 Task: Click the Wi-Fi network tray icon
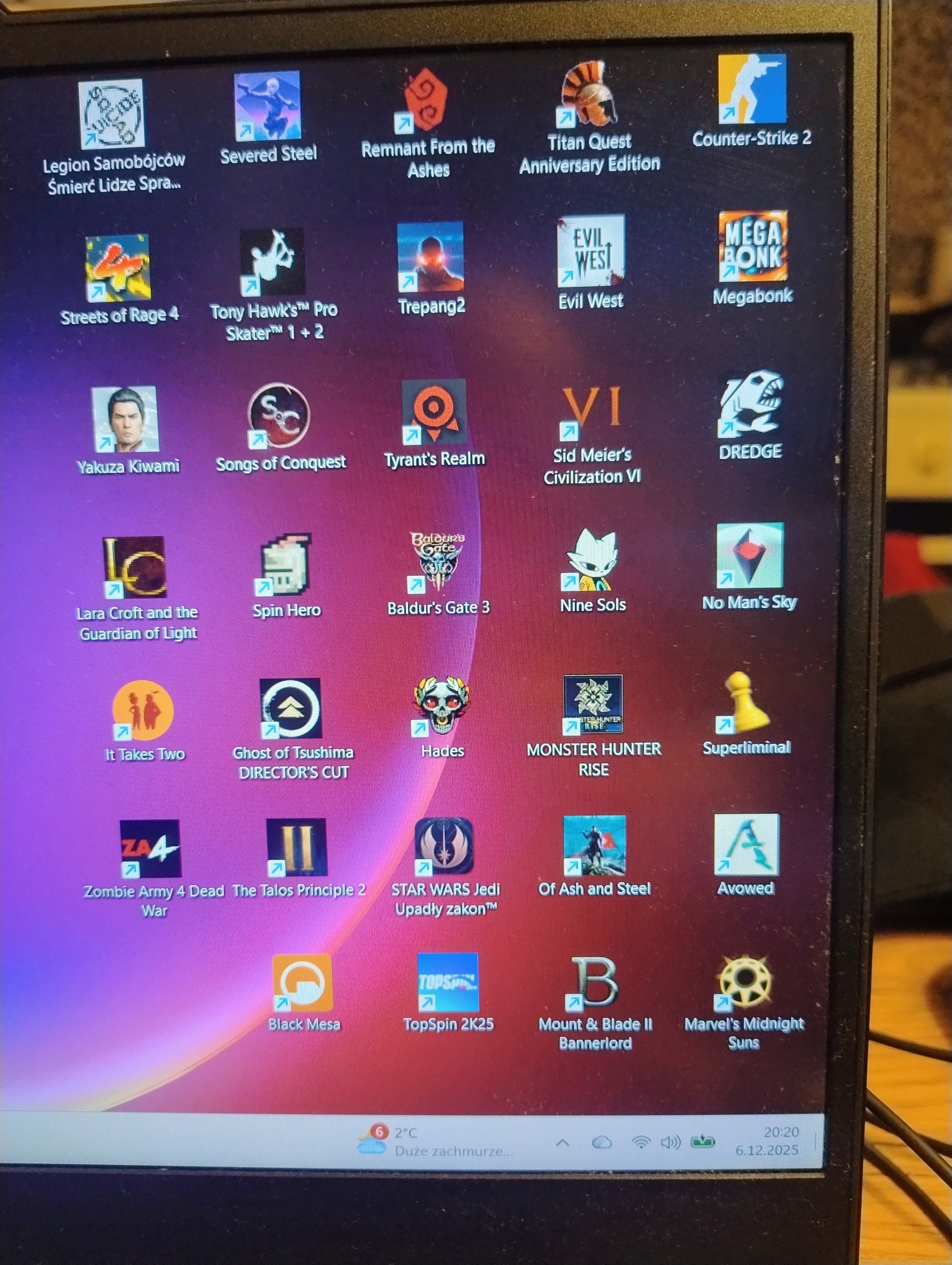click(641, 1143)
